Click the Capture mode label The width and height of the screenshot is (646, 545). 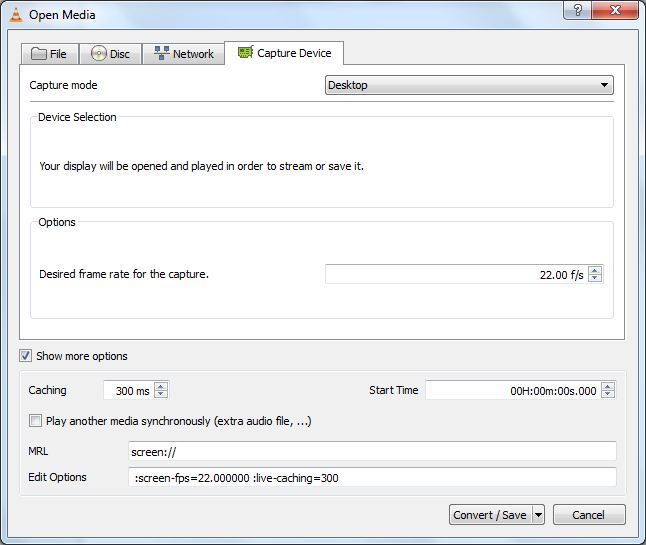(x=63, y=85)
